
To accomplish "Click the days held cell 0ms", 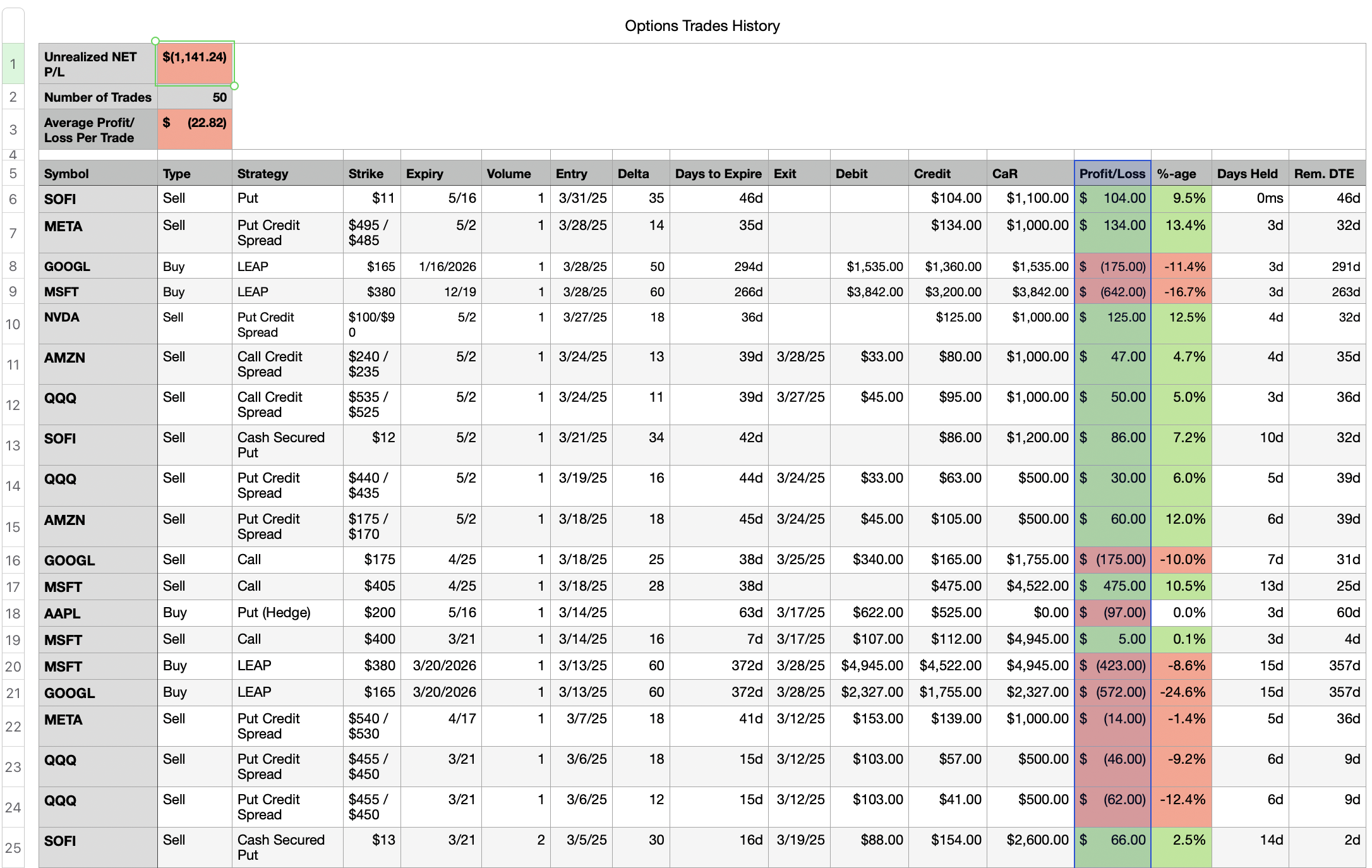I will (x=1250, y=198).
